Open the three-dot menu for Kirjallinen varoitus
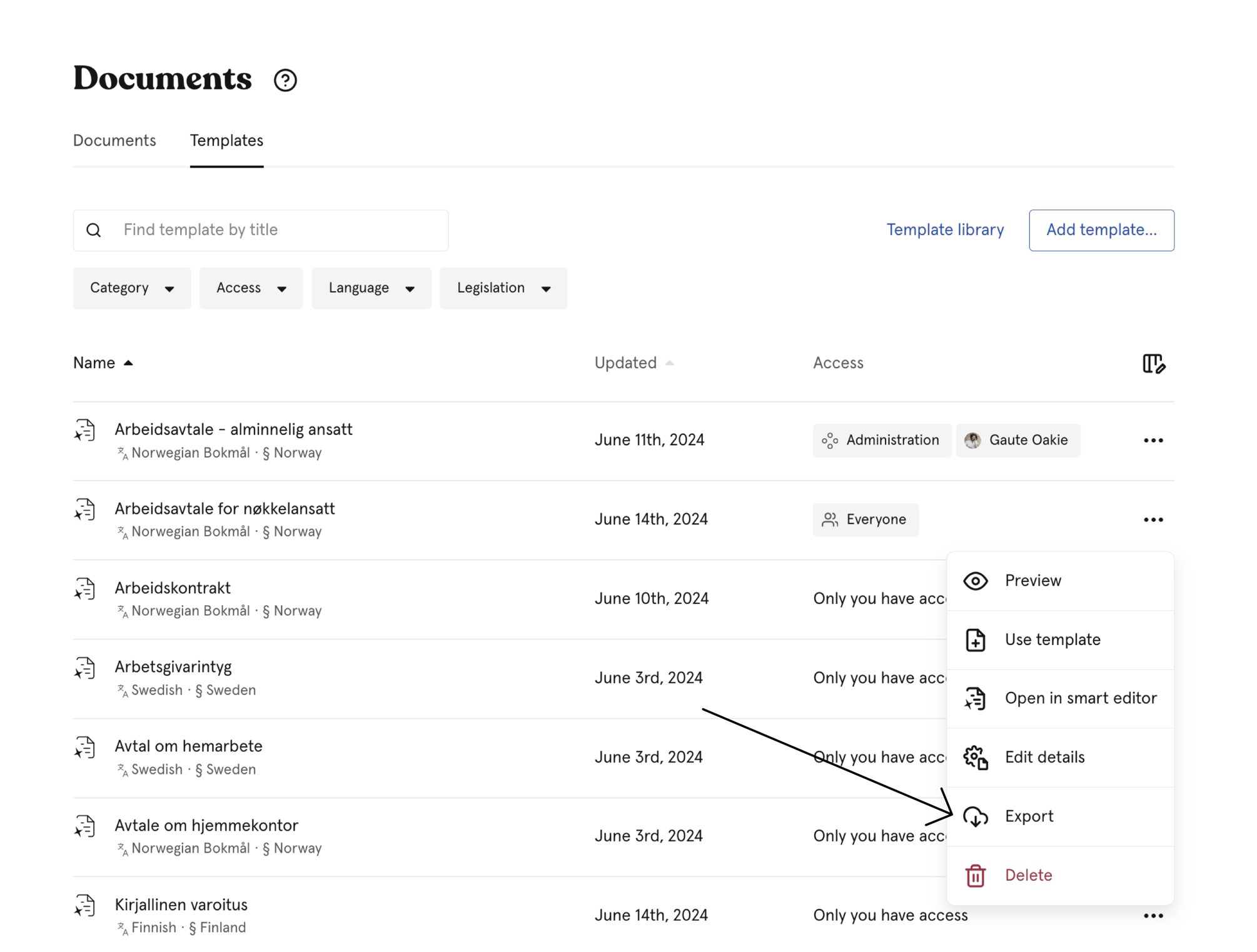This screenshot has width=1257, height=952. [1153, 916]
